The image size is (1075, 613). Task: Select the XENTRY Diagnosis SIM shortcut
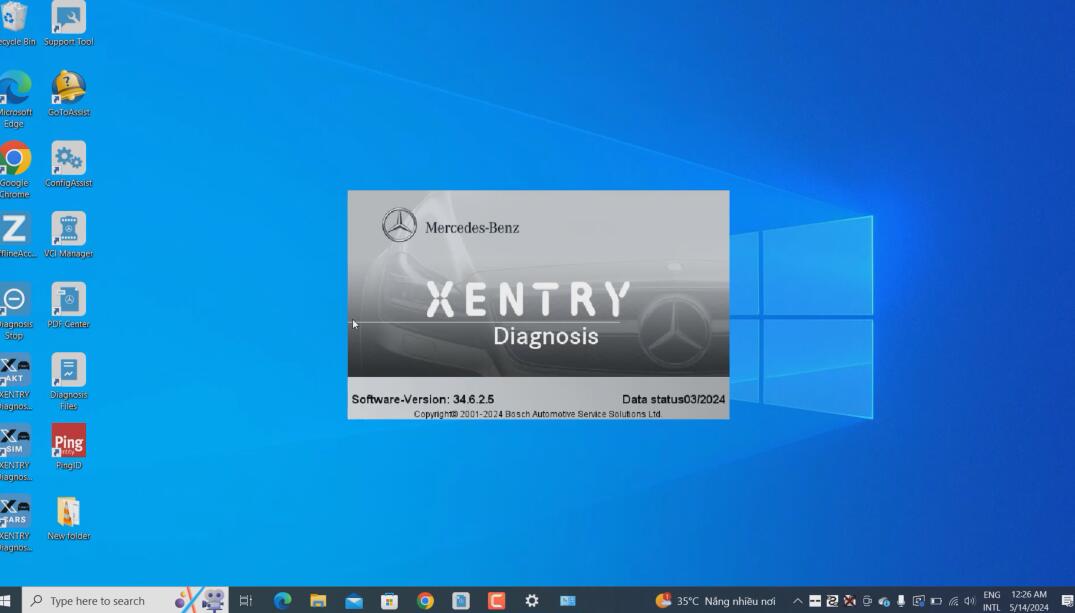pyautogui.click(x=15, y=453)
